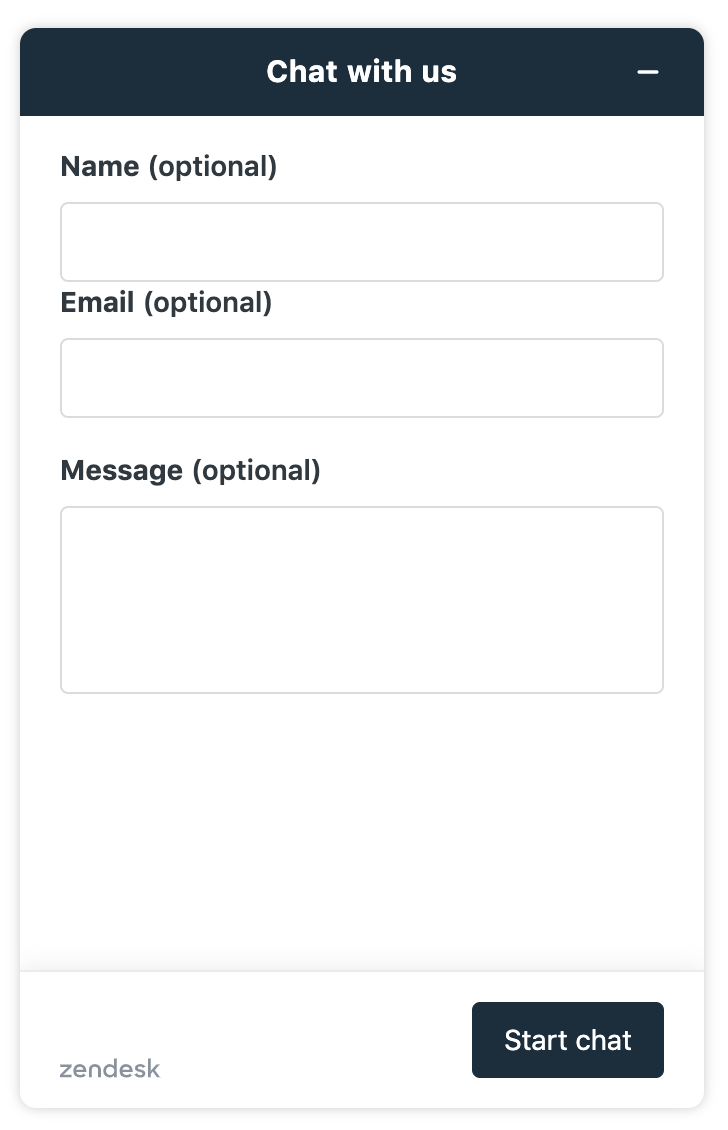Click the 'Chat with us' header title

[362, 72]
